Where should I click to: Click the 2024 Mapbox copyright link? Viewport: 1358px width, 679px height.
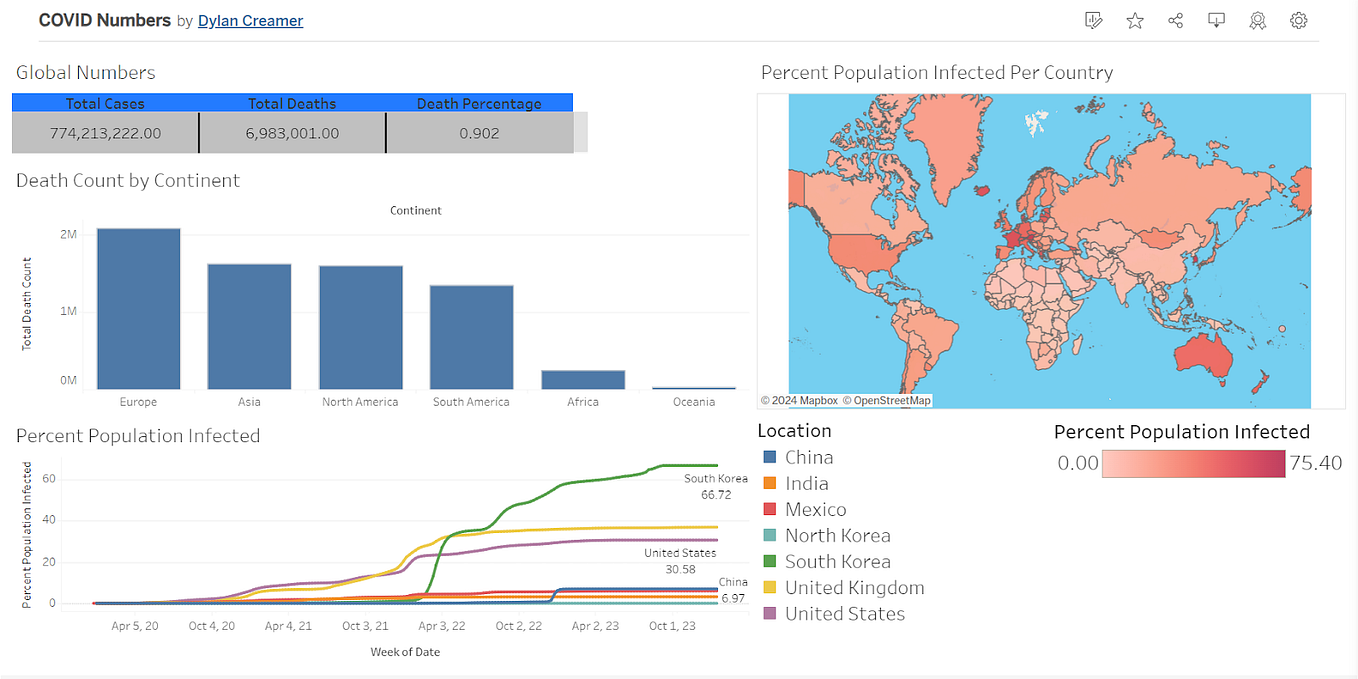coord(799,399)
